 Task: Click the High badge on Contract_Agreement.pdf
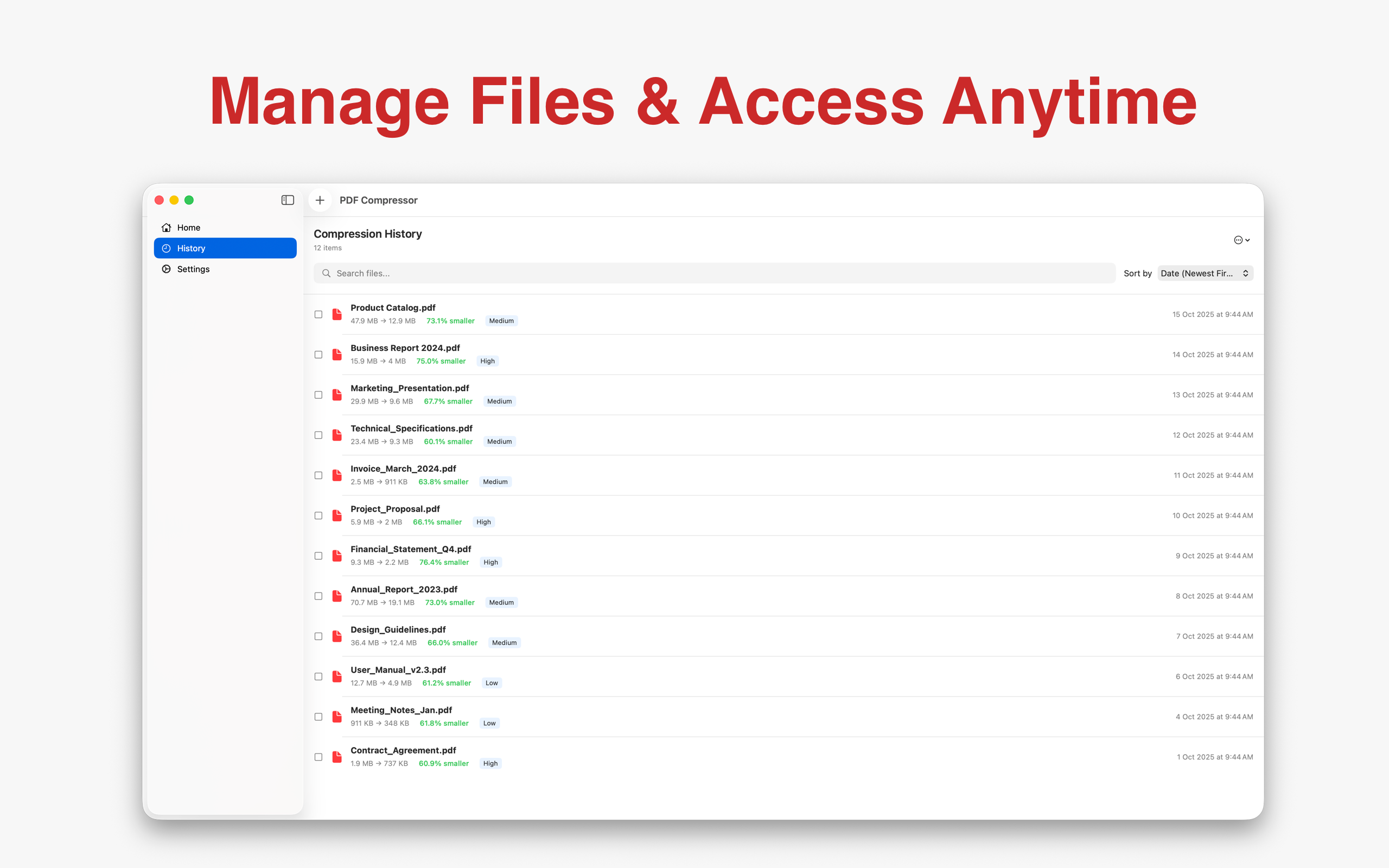click(490, 763)
